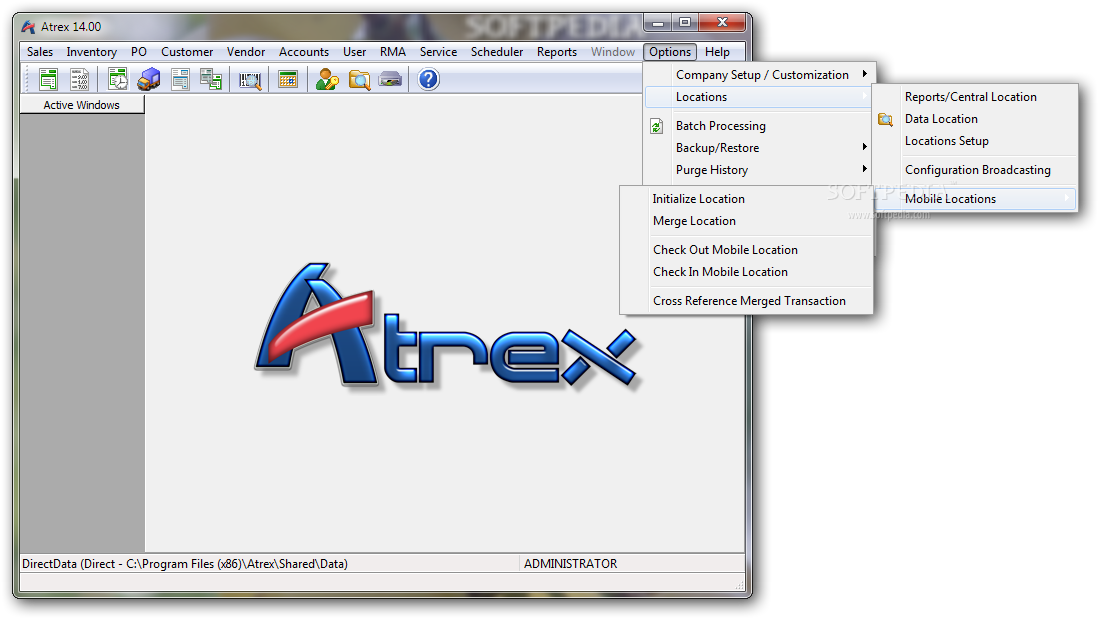Click the DirectData path in status bar
The image size is (1099, 619).
coord(185,564)
